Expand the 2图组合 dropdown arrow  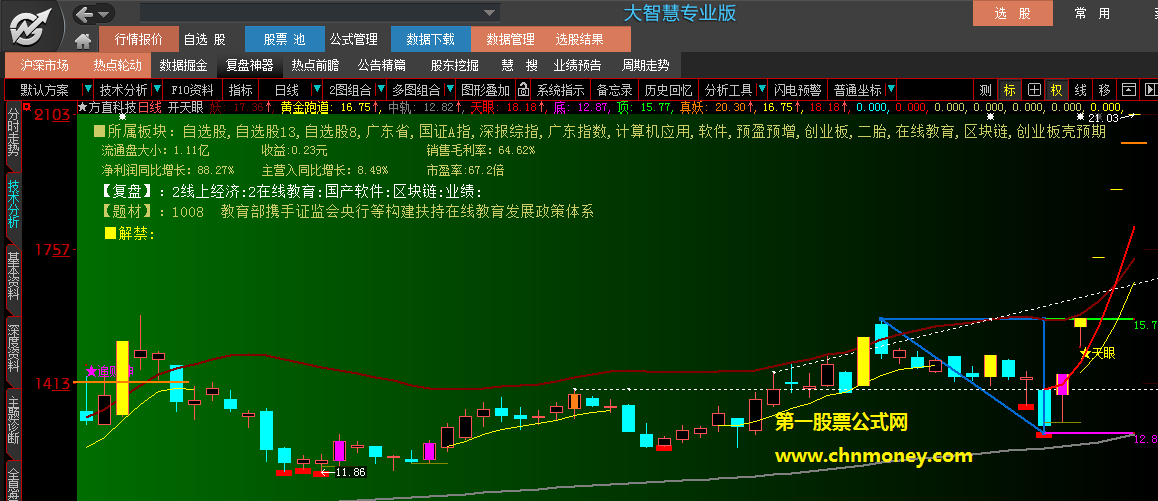point(381,90)
